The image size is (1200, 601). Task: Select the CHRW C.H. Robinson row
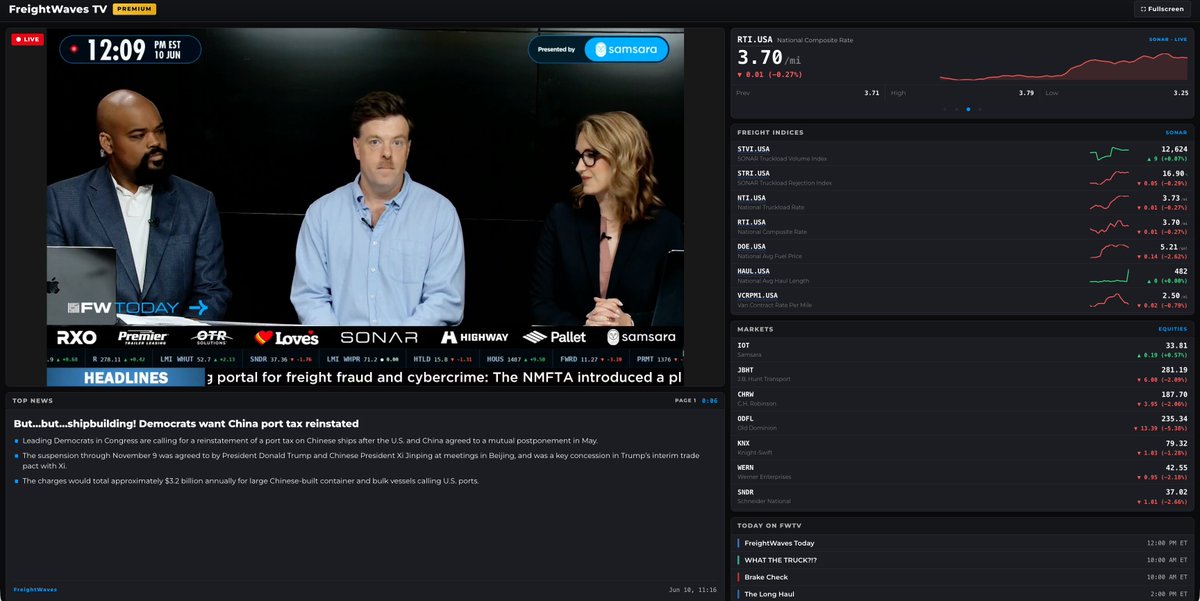click(x=961, y=398)
